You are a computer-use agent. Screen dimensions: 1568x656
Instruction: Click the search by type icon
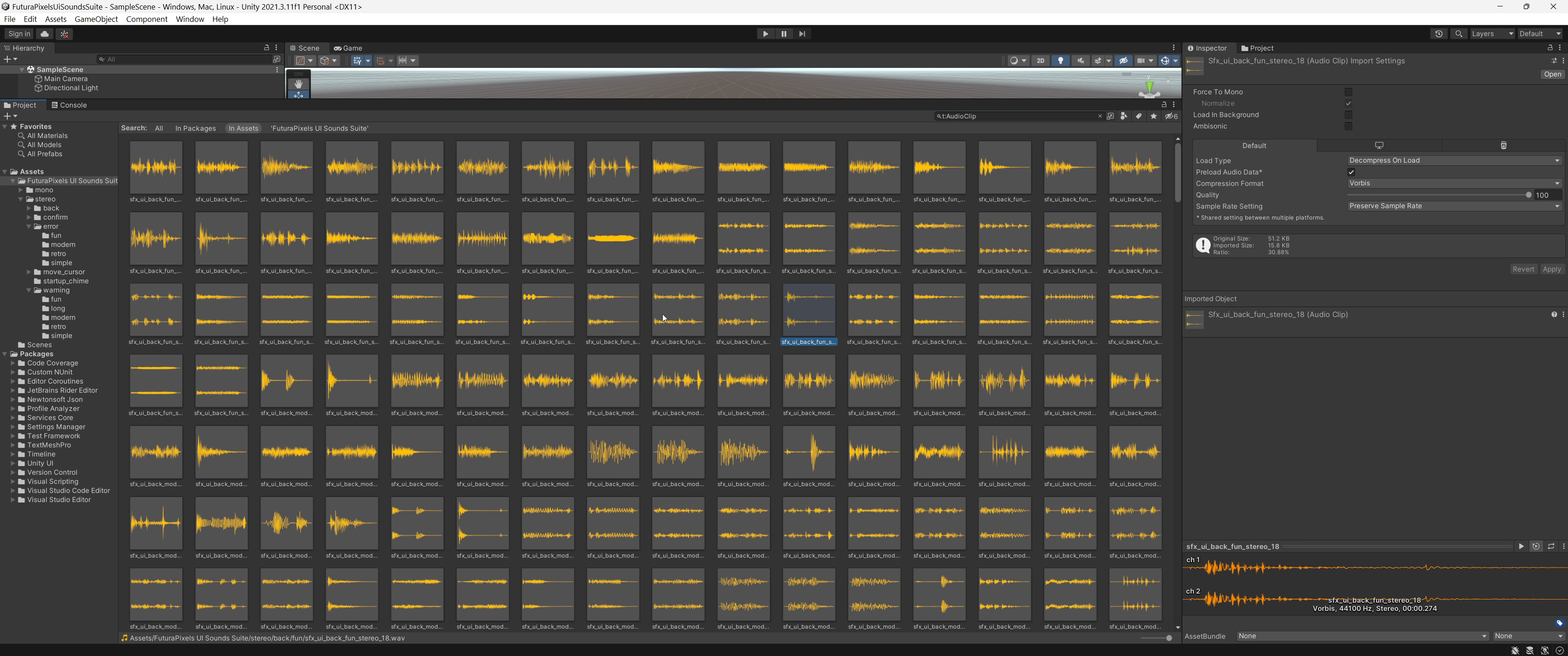pos(1124,116)
